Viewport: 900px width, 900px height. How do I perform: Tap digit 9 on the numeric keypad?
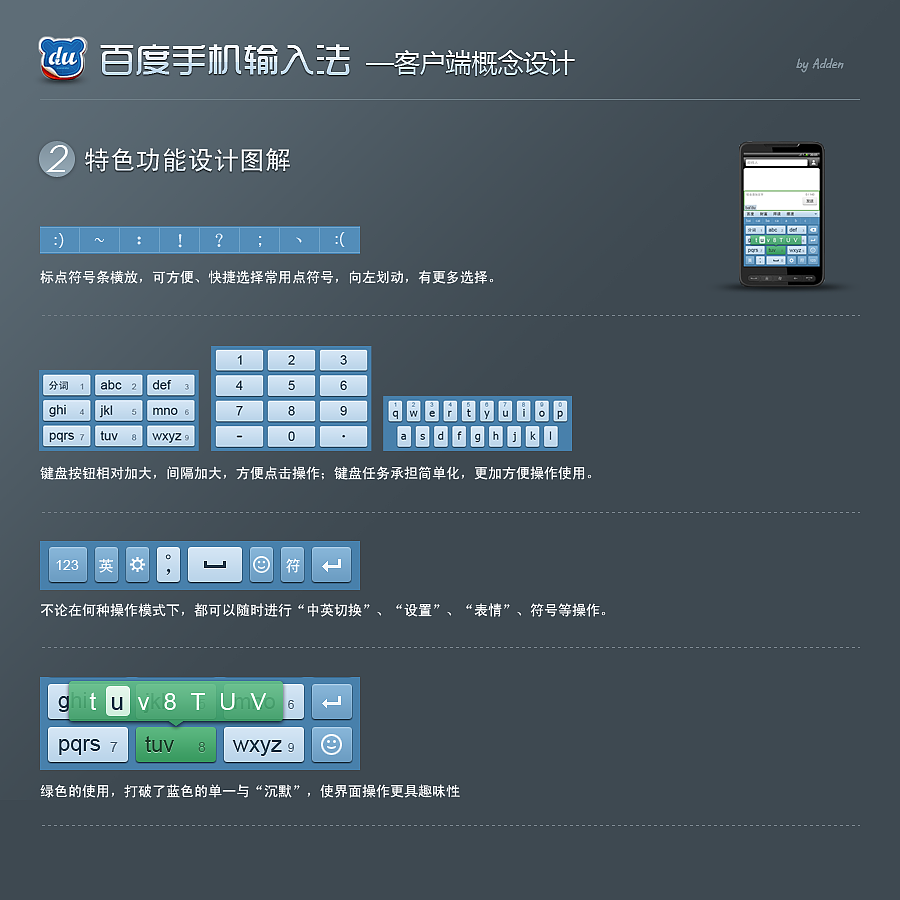click(x=343, y=411)
